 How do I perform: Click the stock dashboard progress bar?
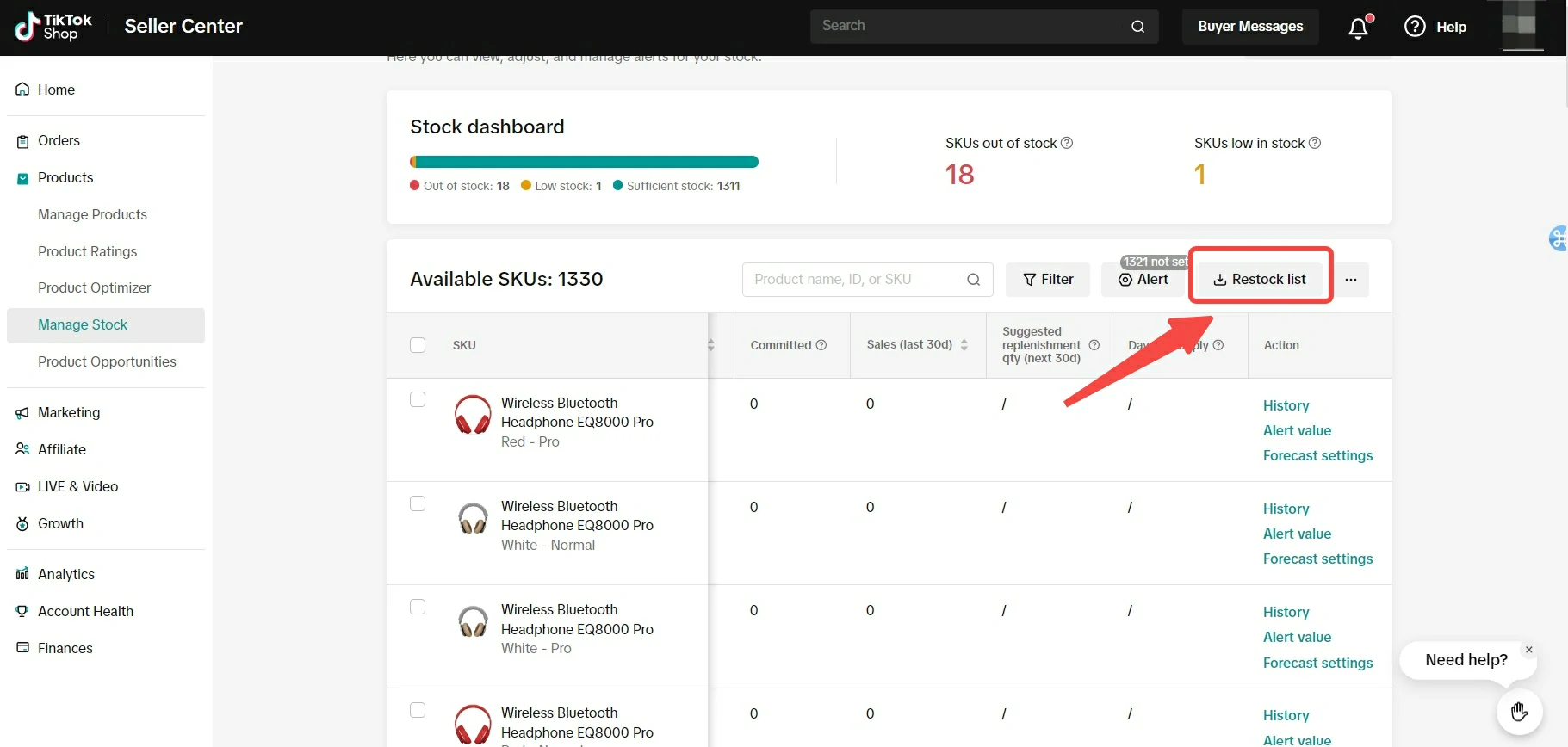[x=584, y=162]
